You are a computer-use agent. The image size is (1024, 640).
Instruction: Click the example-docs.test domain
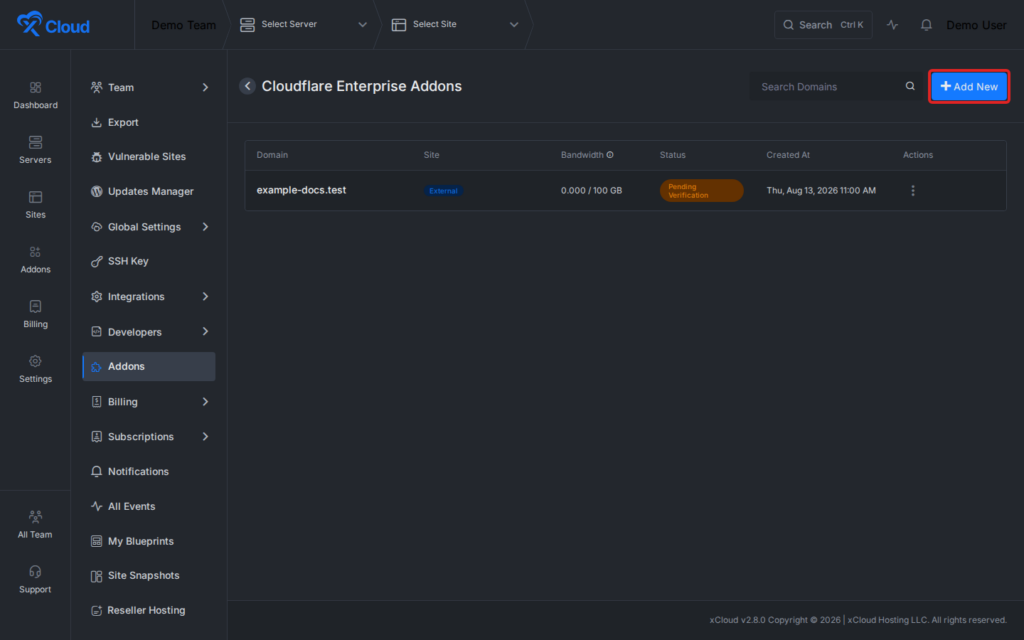point(301,190)
